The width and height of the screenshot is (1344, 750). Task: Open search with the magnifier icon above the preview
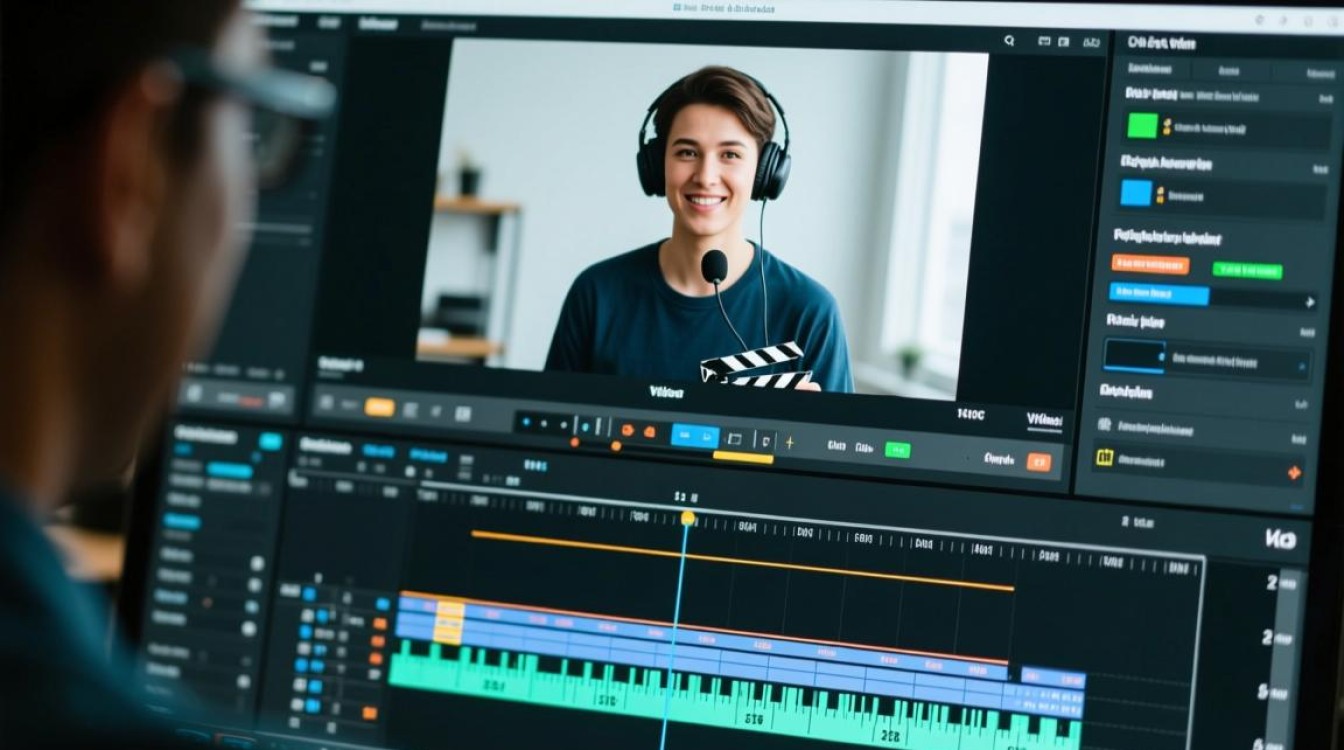1009,41
